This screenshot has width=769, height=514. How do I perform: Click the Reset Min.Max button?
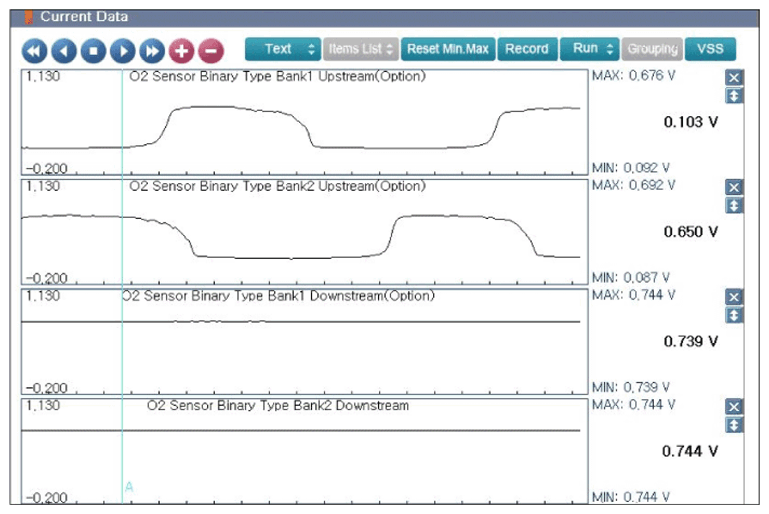448,49
